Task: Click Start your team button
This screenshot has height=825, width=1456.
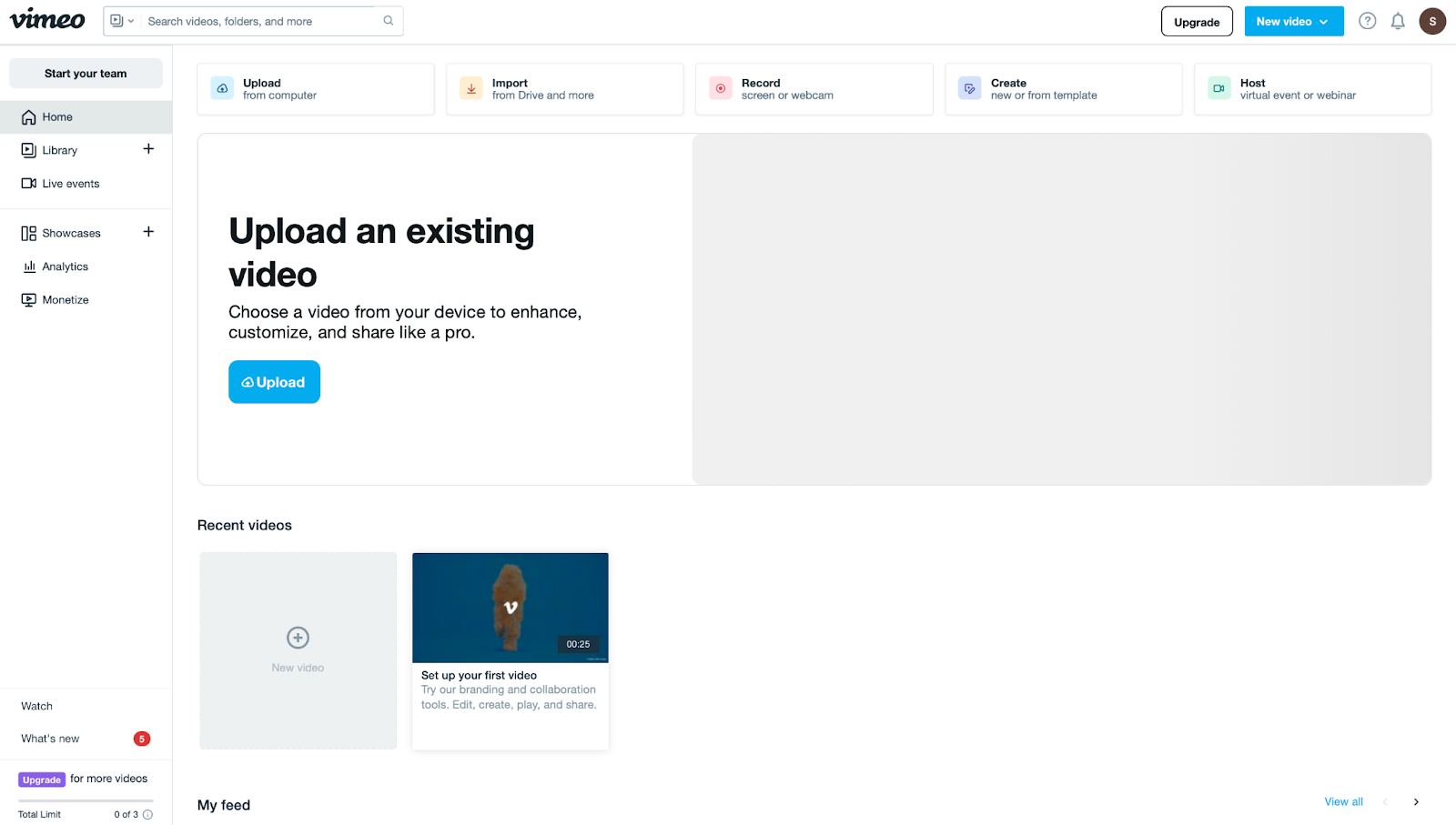Action: (x=86, y=74)
